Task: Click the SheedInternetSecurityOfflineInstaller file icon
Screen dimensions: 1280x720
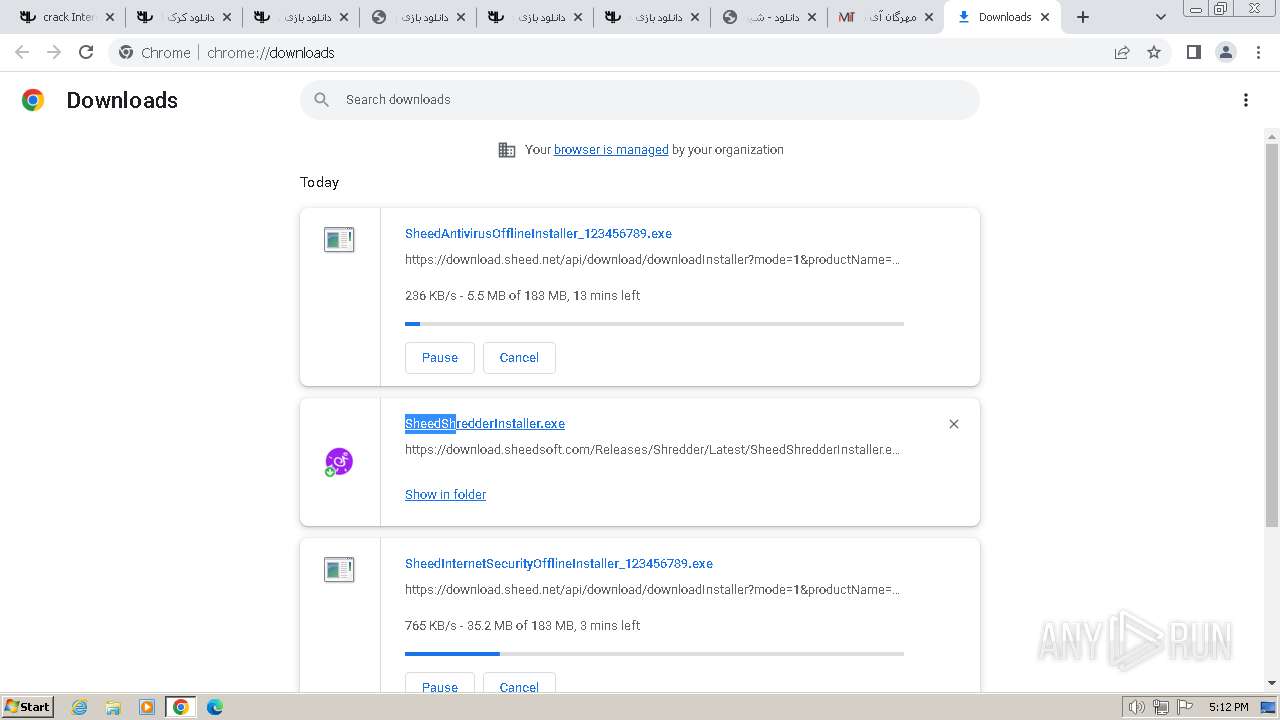Action: 339,570
